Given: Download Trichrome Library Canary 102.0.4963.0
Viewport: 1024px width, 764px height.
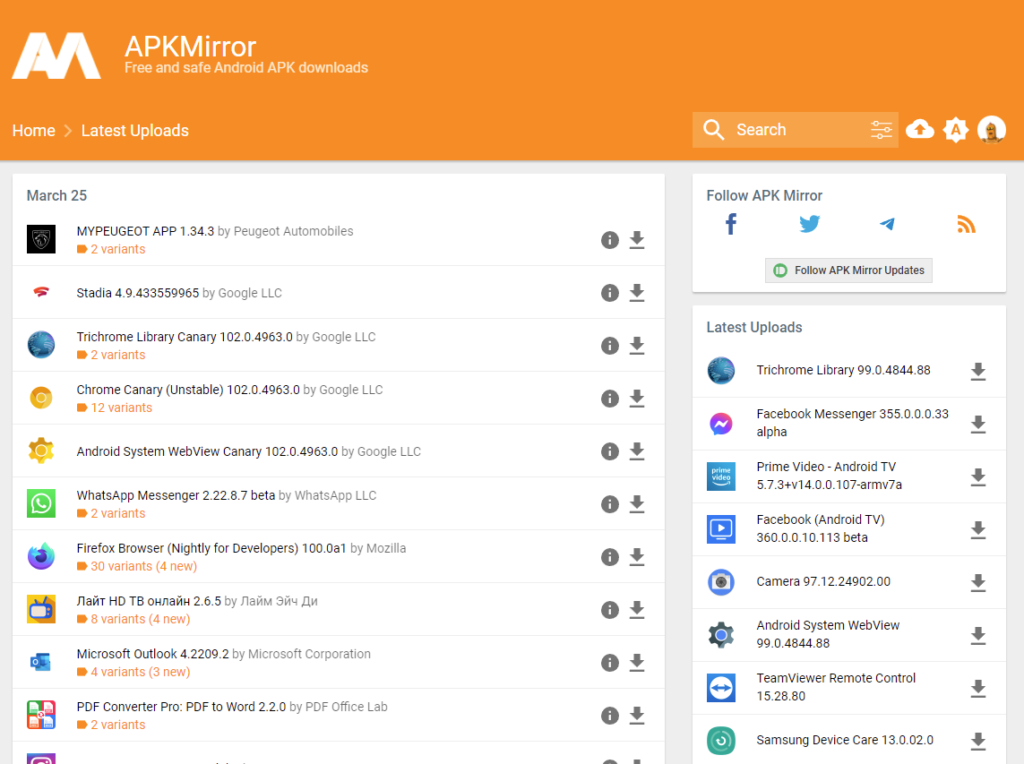Looking at the screenshot, I should coord(637,346).
